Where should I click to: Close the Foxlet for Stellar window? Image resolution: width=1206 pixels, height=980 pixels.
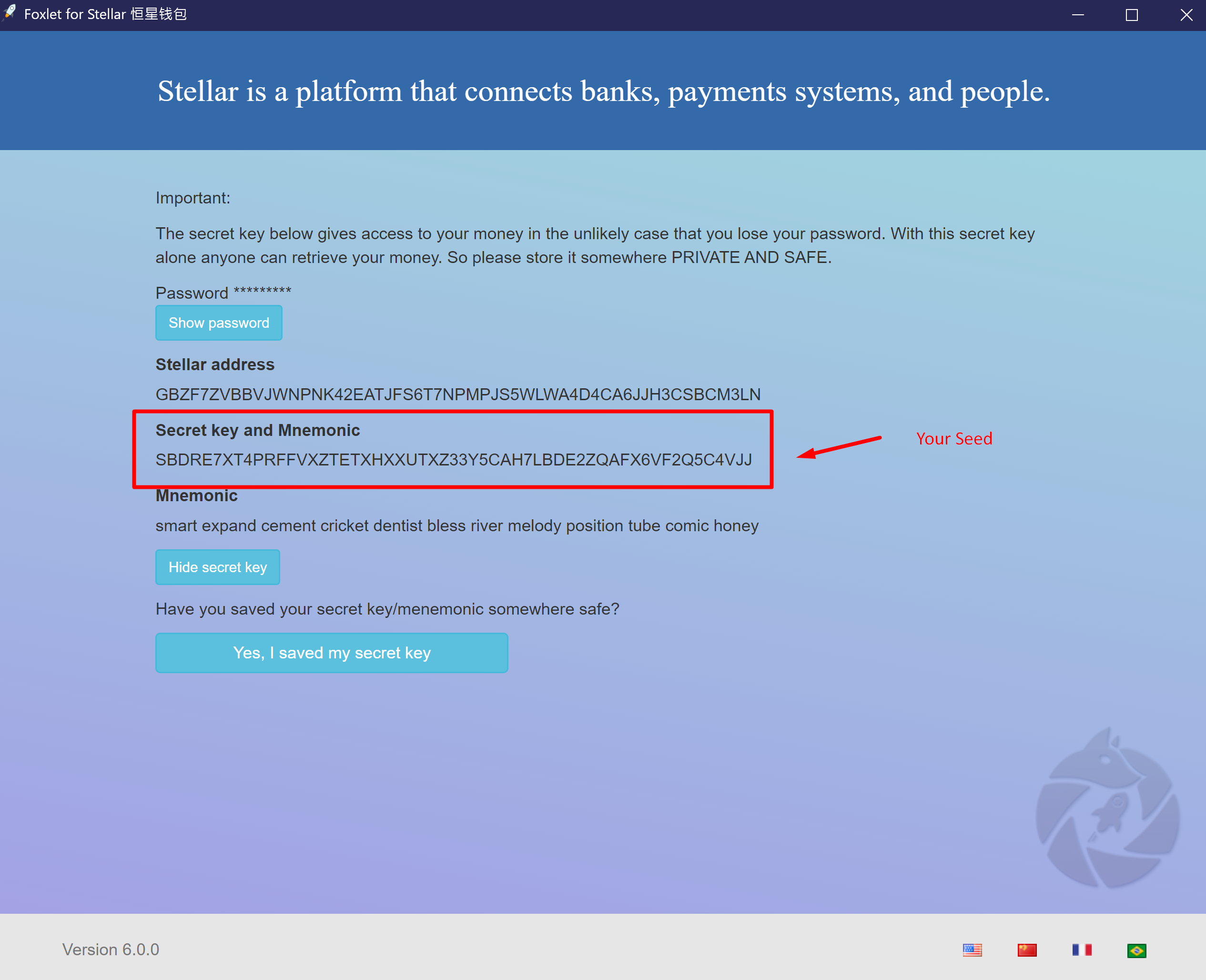pyautogui.click(x=1186, y=15)
